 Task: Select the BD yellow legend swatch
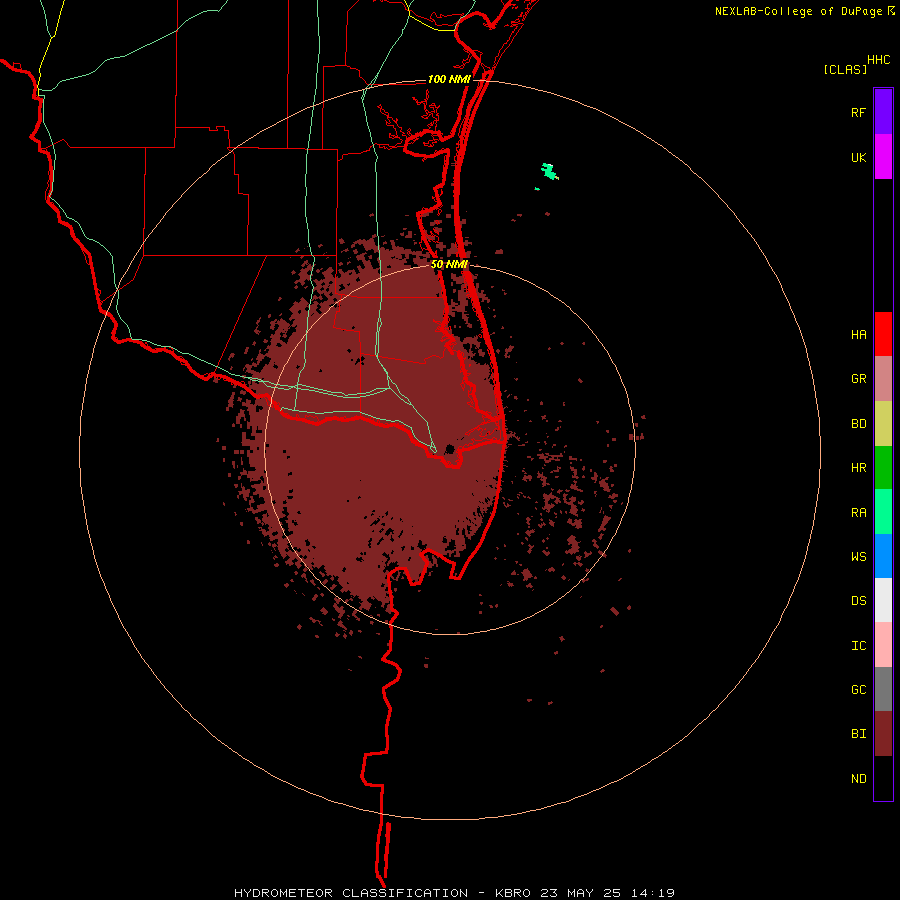coord(883,424)
